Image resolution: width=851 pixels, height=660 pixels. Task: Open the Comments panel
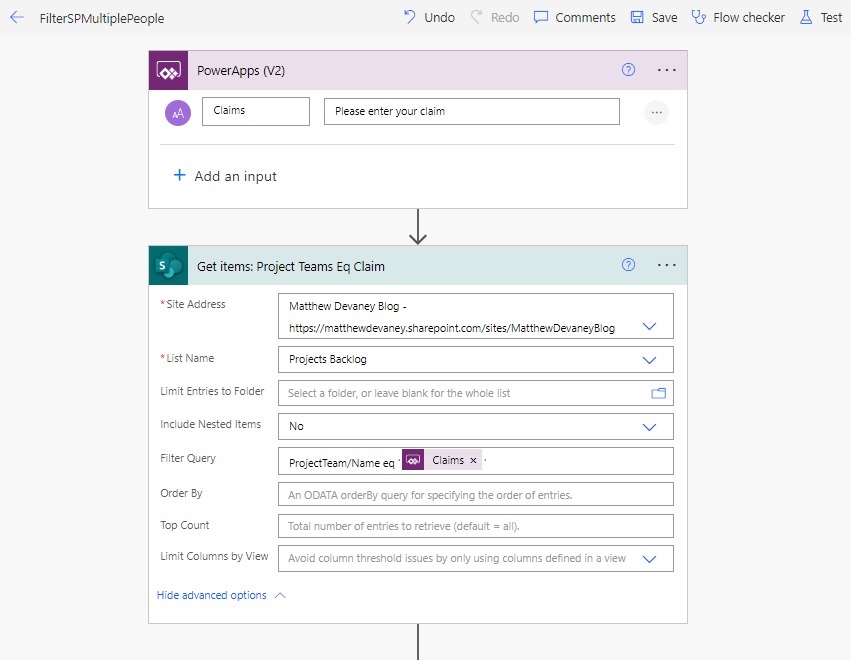575,17
